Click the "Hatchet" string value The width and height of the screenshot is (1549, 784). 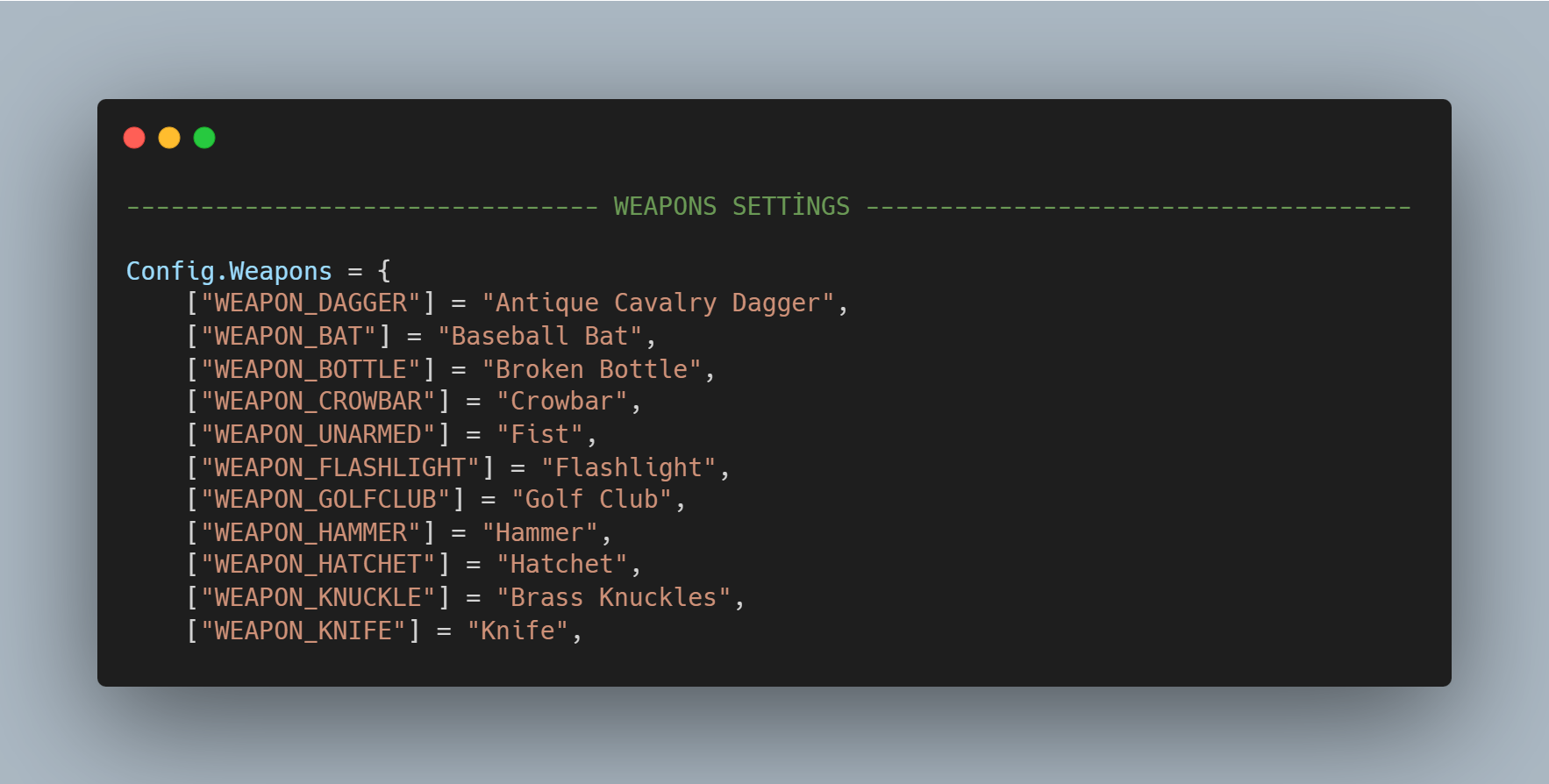point(561,565)
